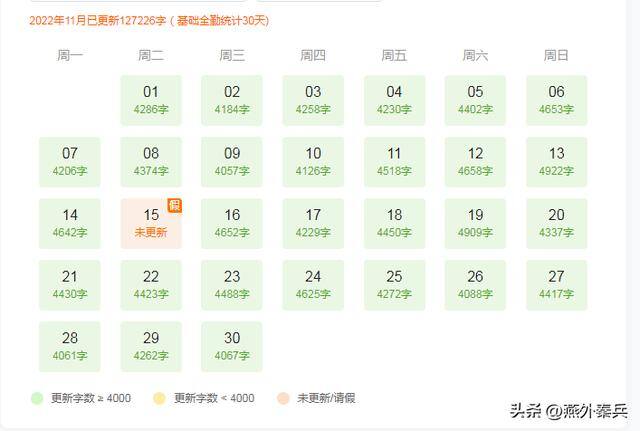This screenshot has width=640, height=431.
Task: Click the 周六 column header
Action: coord(475,55)
